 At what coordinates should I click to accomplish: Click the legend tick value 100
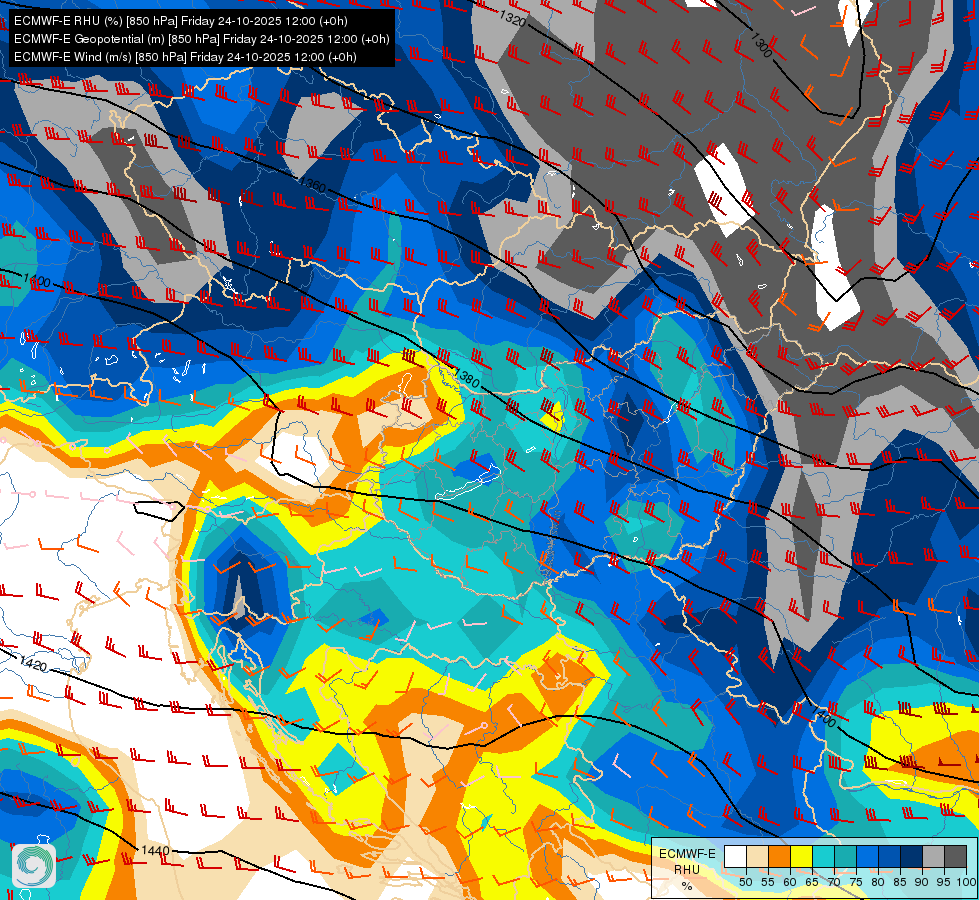[967, 882]
